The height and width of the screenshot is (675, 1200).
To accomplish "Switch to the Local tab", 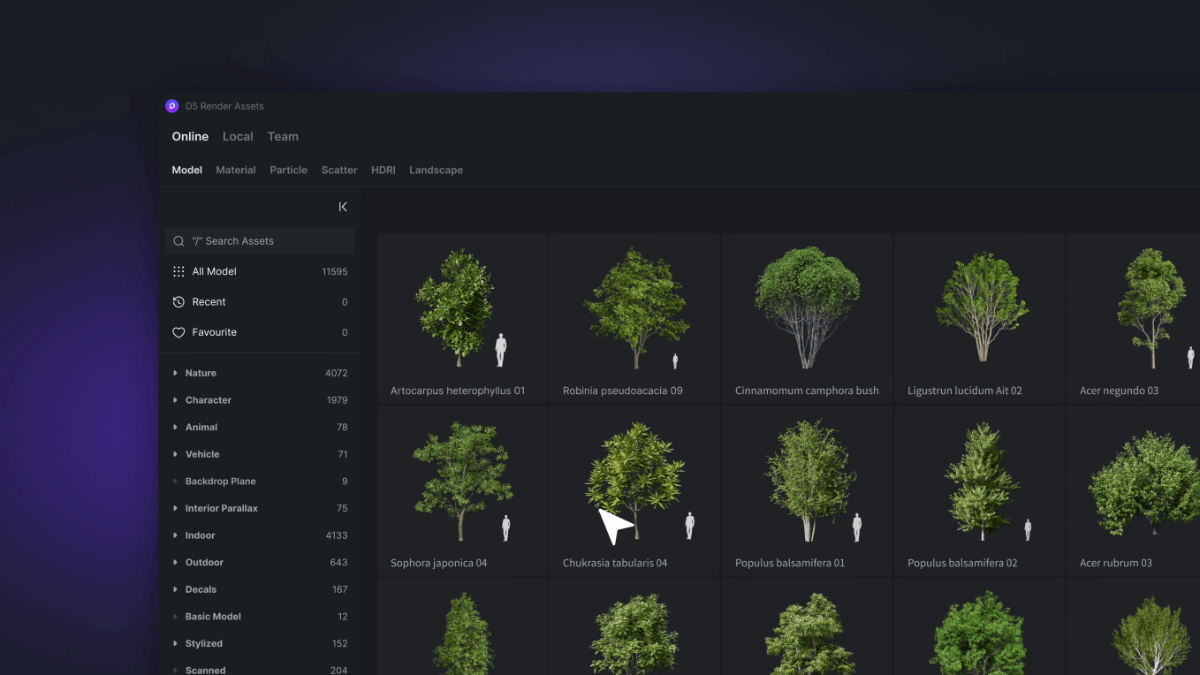I will 237,136.
